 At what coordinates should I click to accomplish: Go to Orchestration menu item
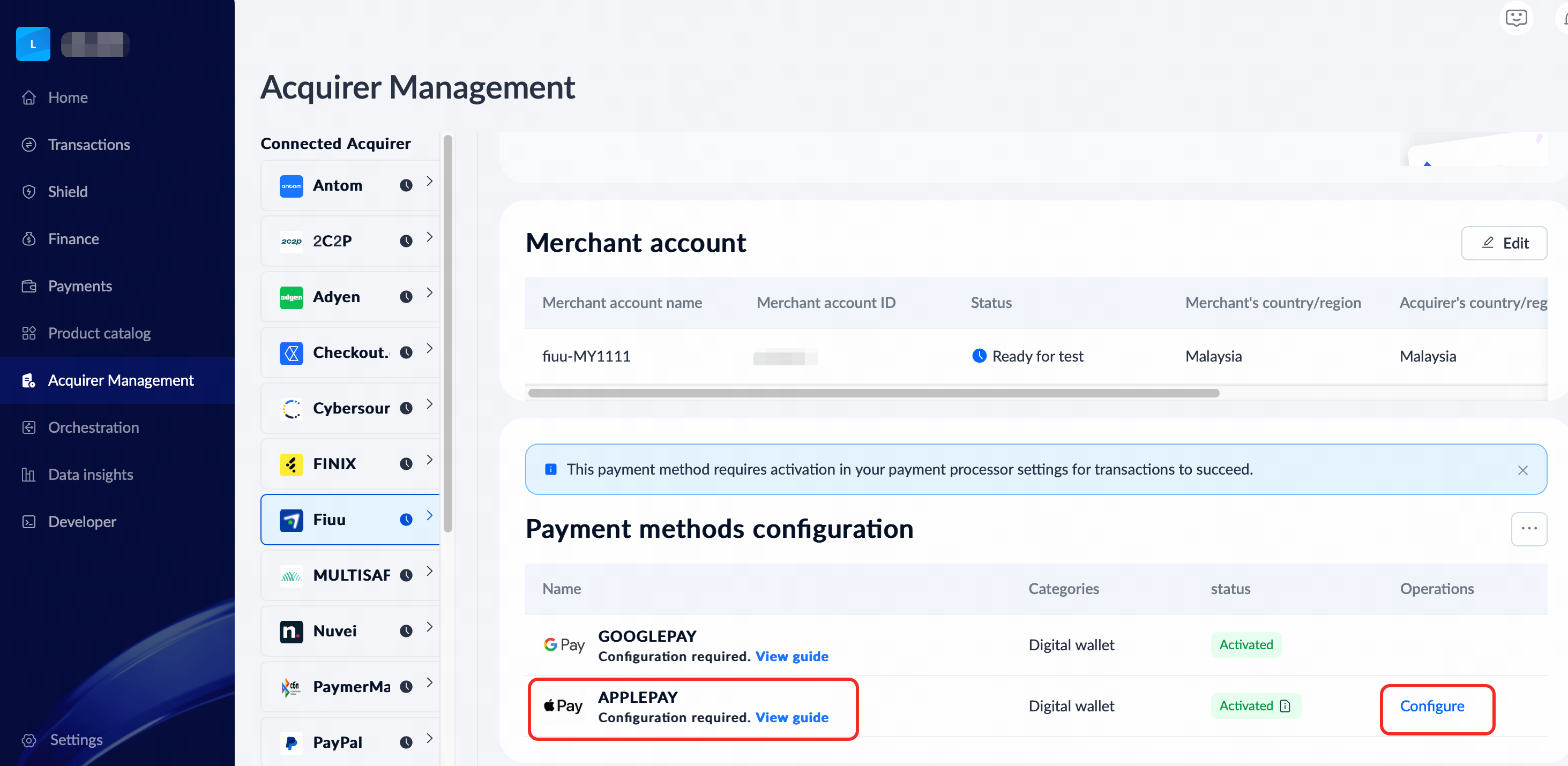pyautogui.click(x=93, y=427)
